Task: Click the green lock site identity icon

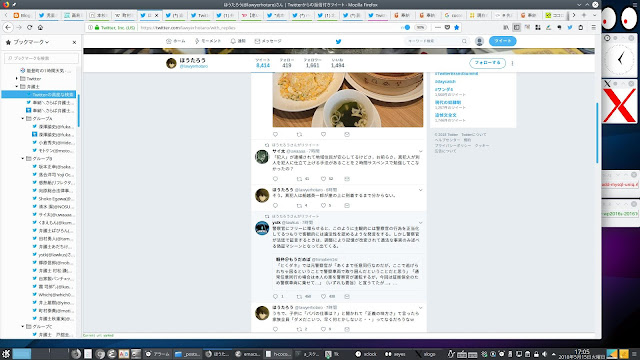Action: pyautogui.click(x=97, y=28)
